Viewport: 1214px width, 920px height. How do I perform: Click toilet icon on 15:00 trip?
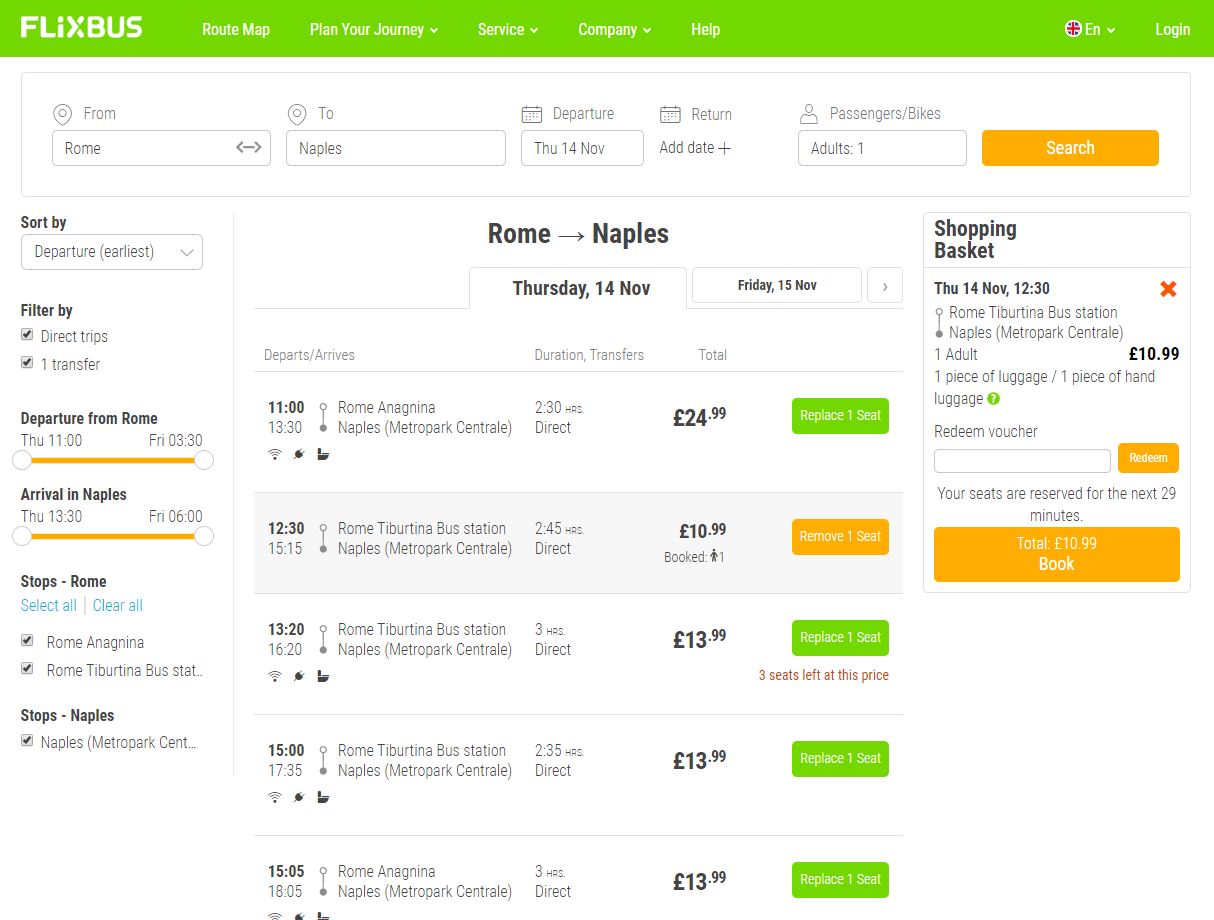pos(323,797)
